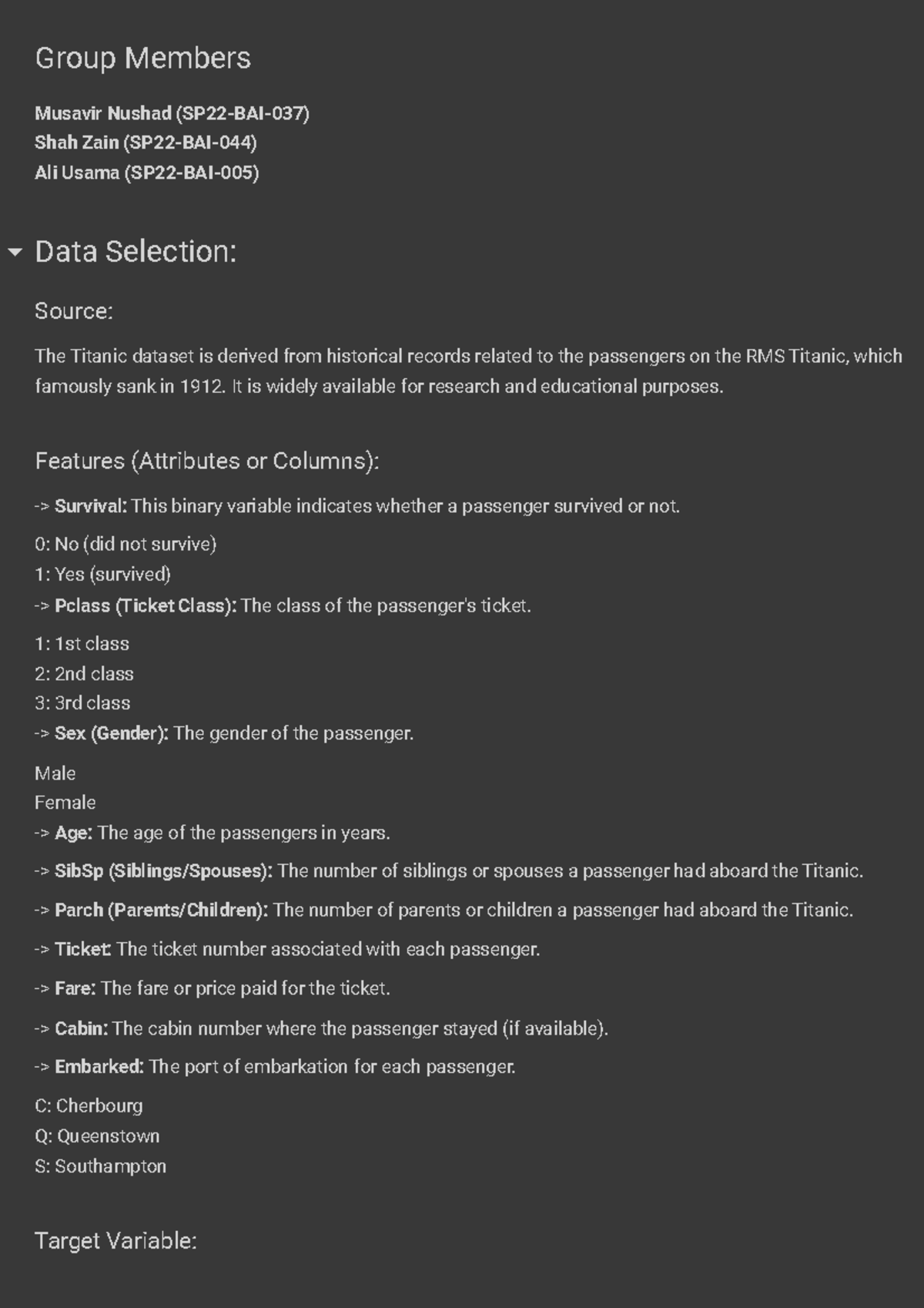Select the Musavir Nushad member line
924x1308 pixels.
click(172, 113)
